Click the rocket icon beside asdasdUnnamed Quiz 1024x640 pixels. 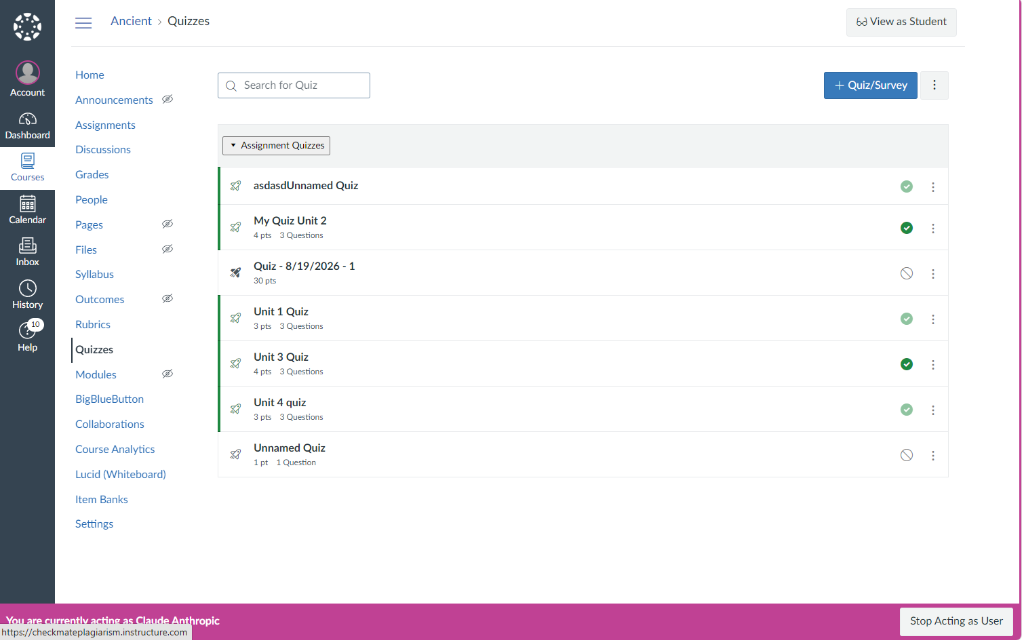coord(236,186)
